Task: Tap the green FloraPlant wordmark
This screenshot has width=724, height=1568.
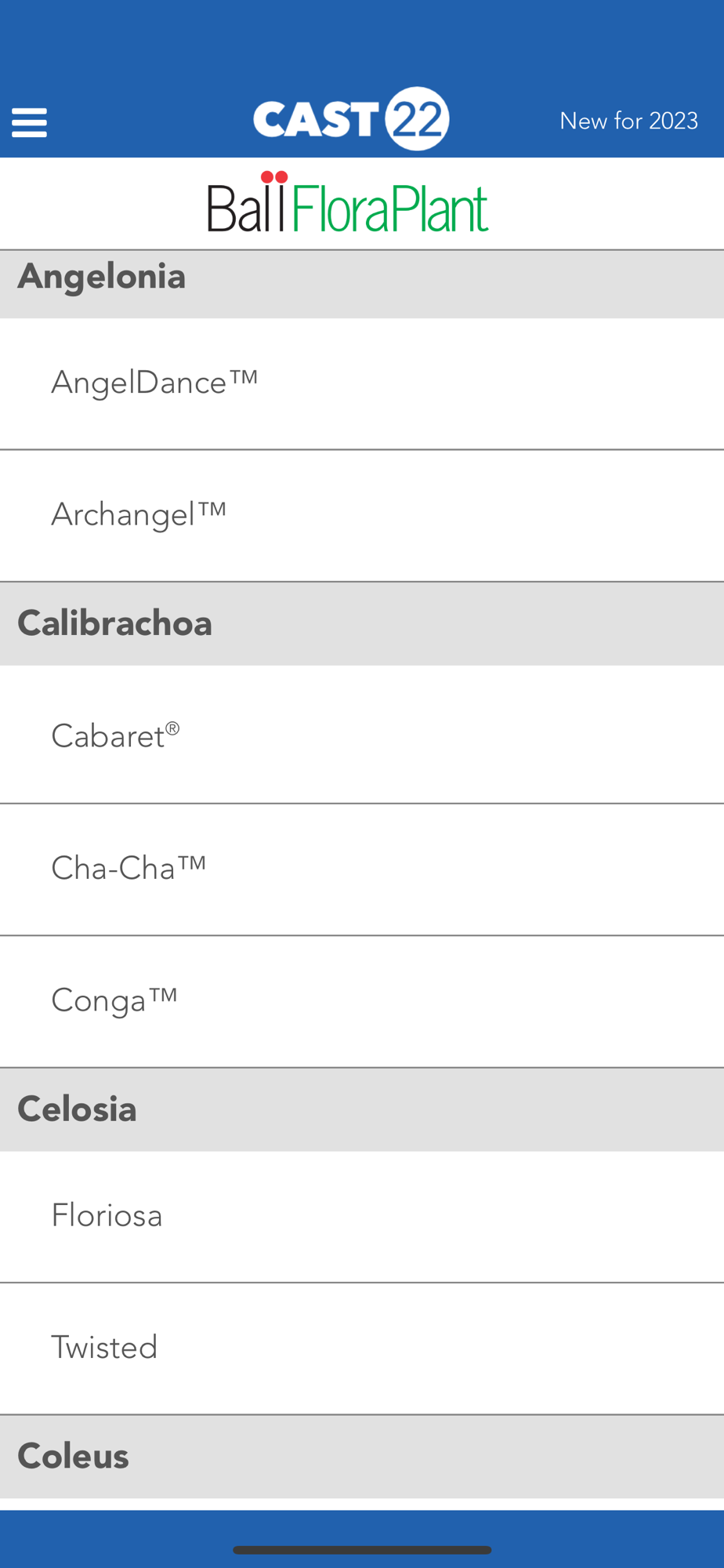Action: [x=391, y=208]
